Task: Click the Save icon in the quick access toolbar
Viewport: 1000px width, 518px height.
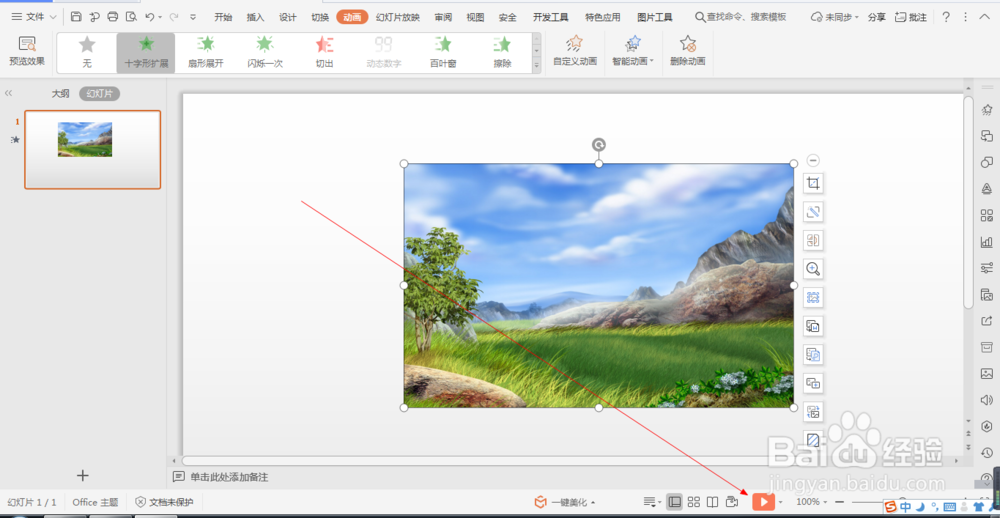Action: pos(76,17)
